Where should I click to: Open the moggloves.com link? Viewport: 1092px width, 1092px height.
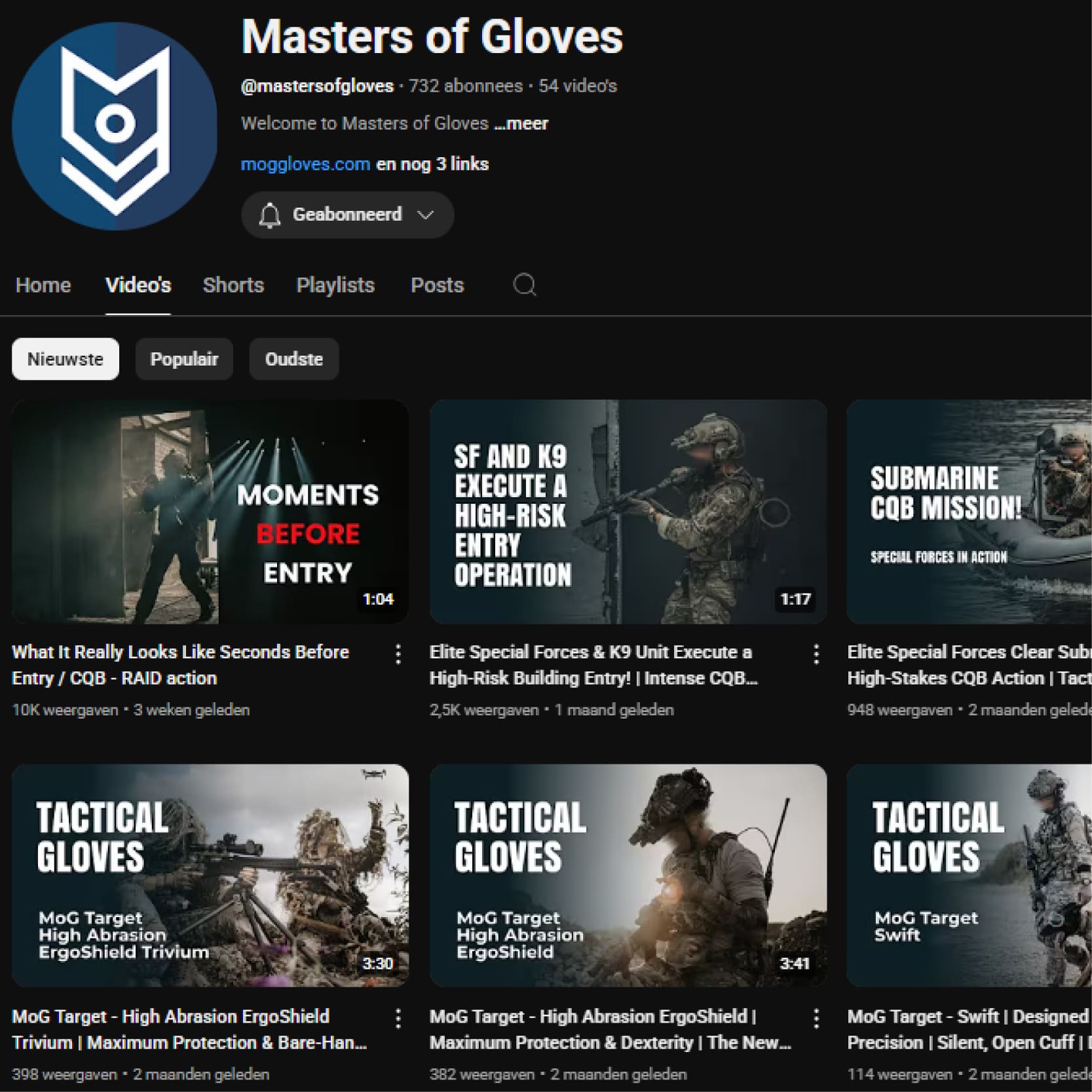pyautogui.click(x=305, y=164)
